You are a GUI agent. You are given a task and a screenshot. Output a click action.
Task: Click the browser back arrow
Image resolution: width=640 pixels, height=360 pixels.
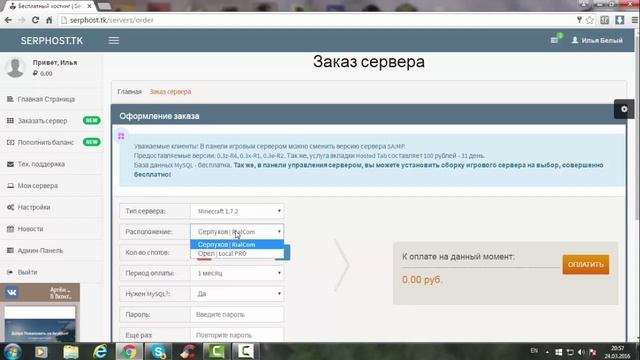pos(8,20)
